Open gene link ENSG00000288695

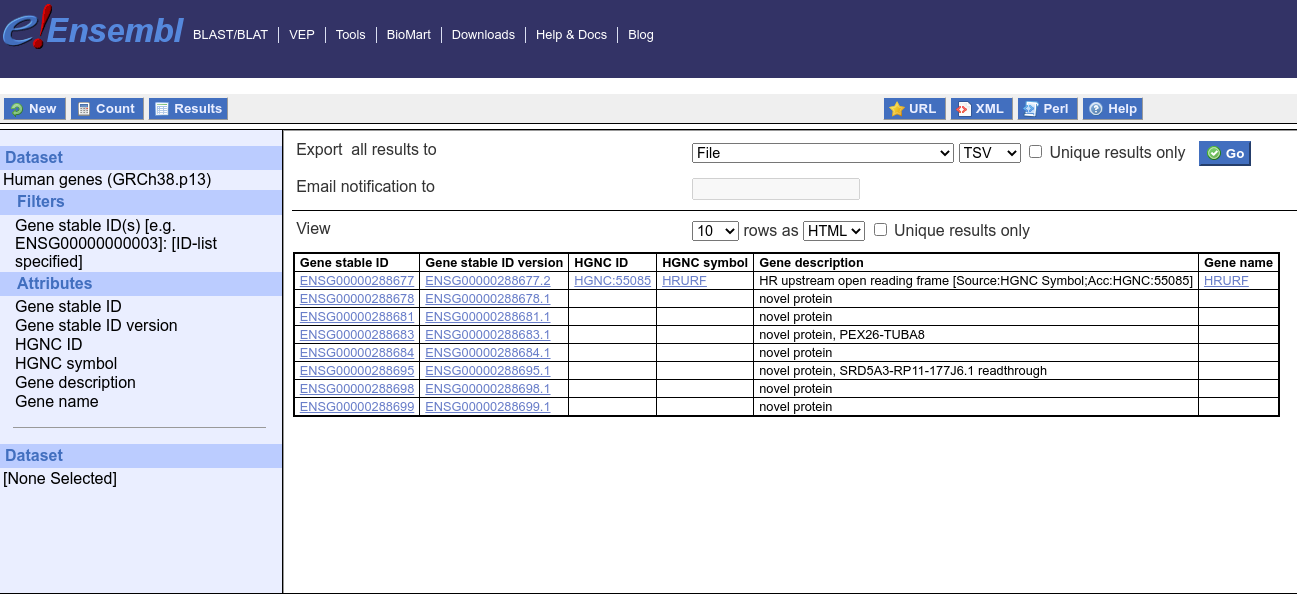[x=357, y=371]
